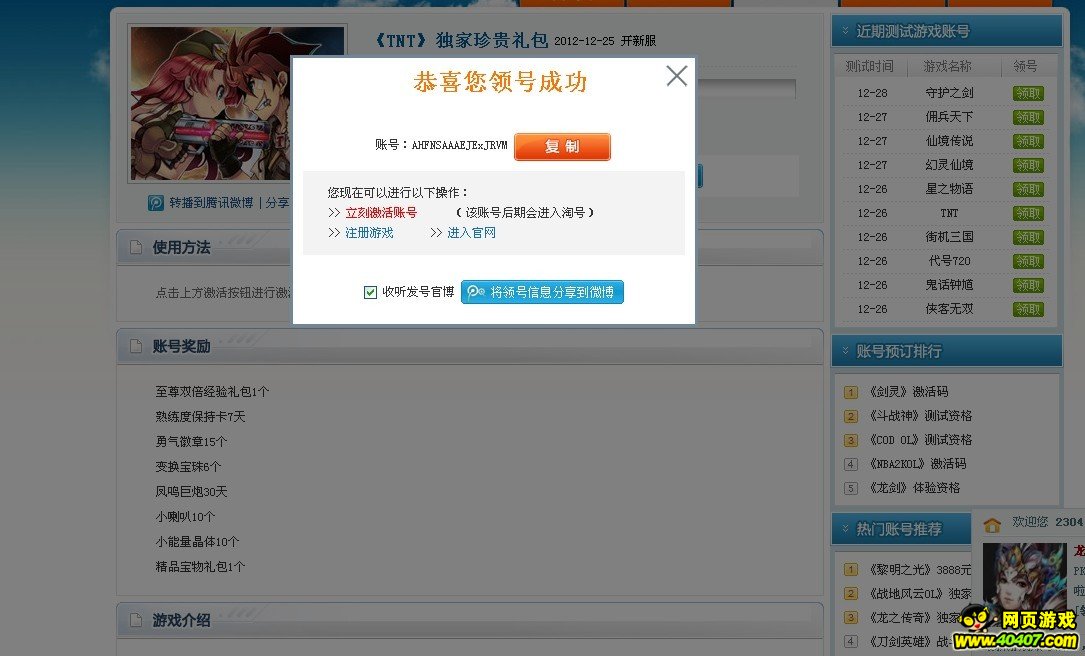Open the 街机三国 entry
The width and height of the screenshot is (1085, 656).
click(x=949, y=237)
